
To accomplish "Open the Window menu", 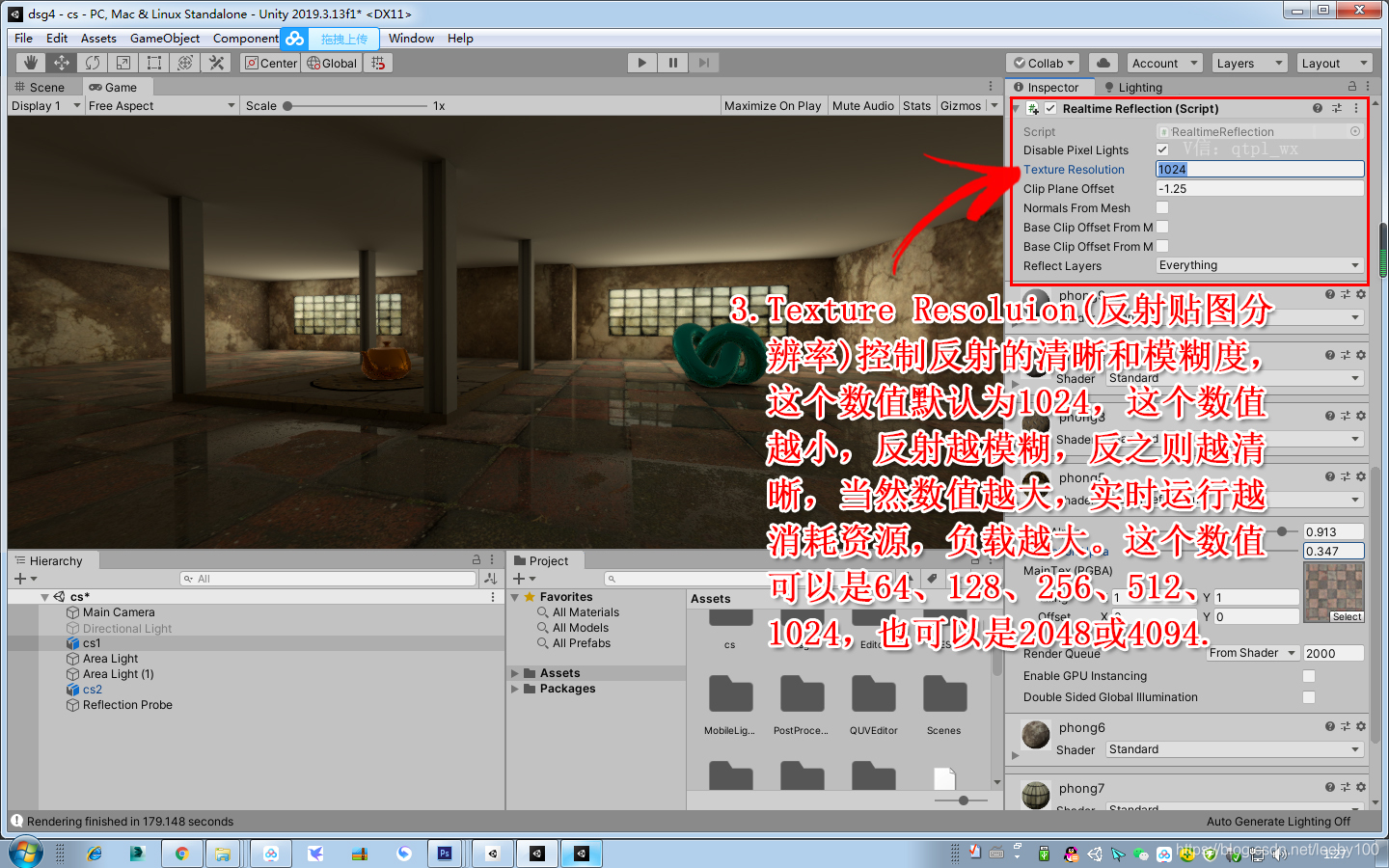I will (411, 39).
